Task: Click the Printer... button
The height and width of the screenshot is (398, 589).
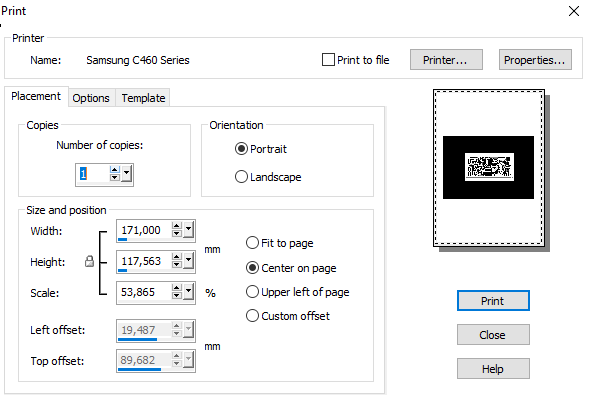Action: pyautogui.click(x=446, y=60)
